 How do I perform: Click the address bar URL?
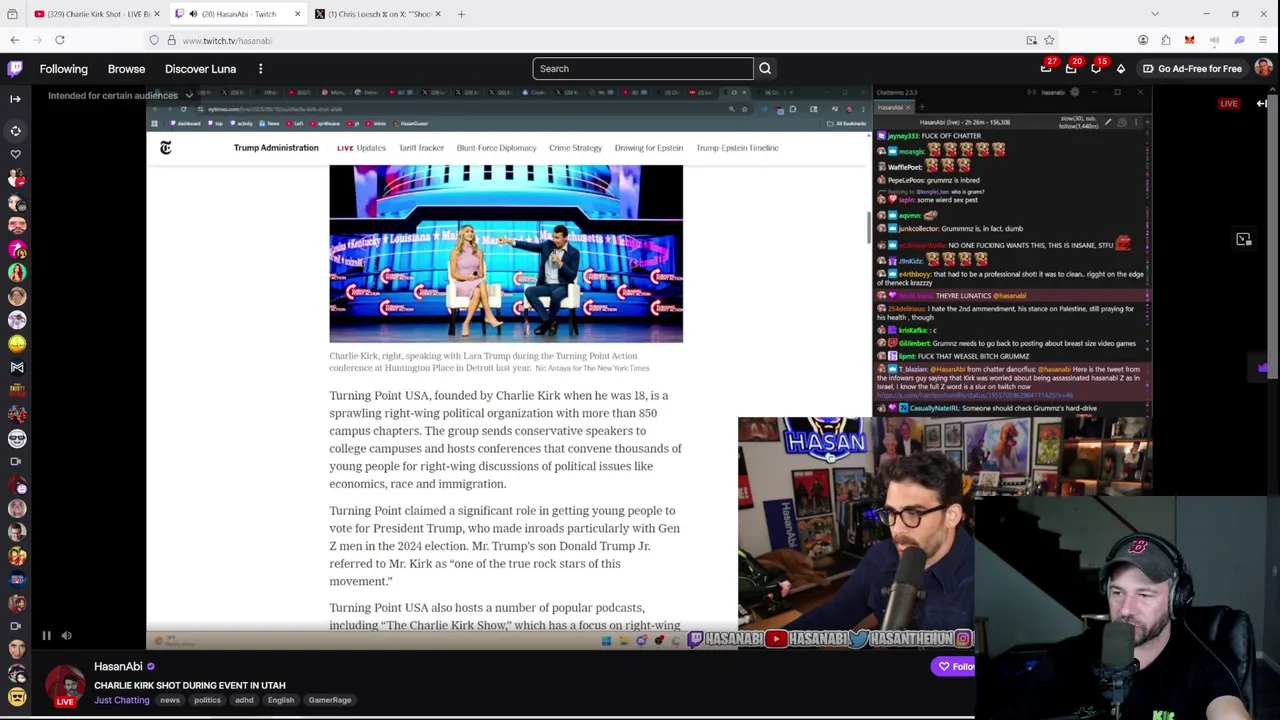tap(227, 41)
